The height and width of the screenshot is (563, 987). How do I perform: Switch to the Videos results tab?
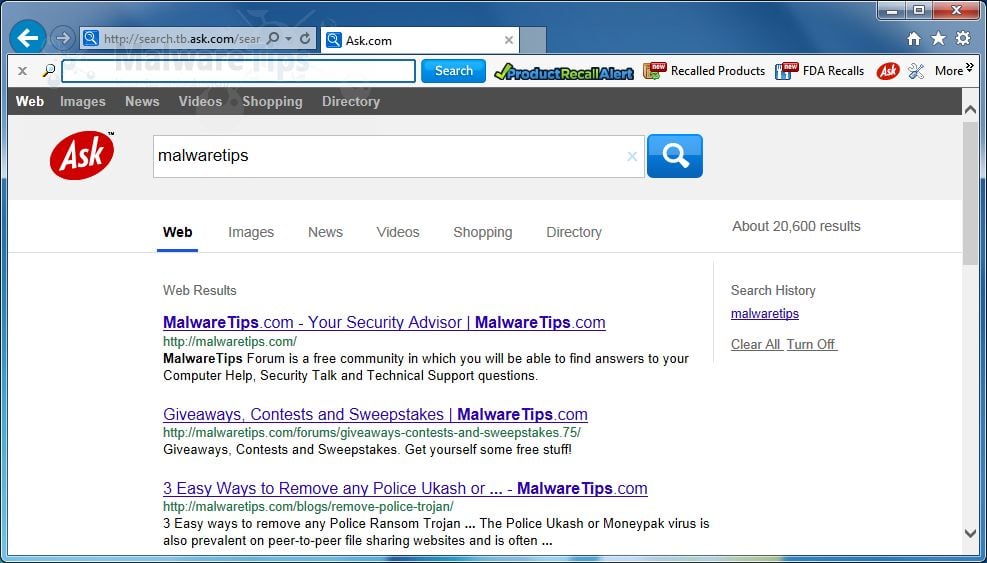click(x=398, y=232)
